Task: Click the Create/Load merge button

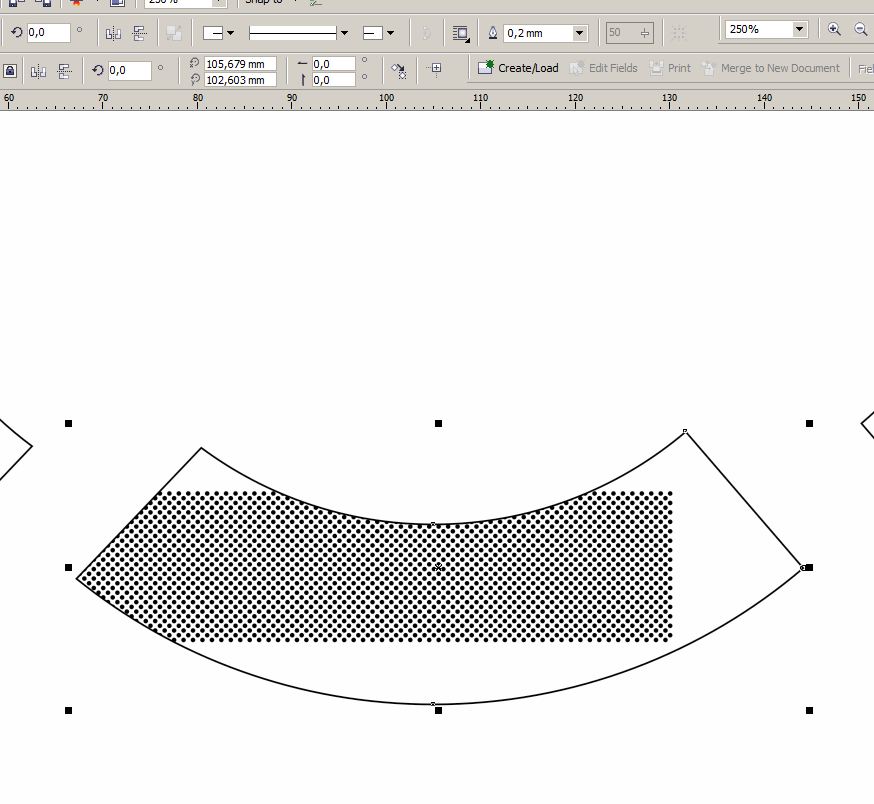Action: tap(518, 68)
